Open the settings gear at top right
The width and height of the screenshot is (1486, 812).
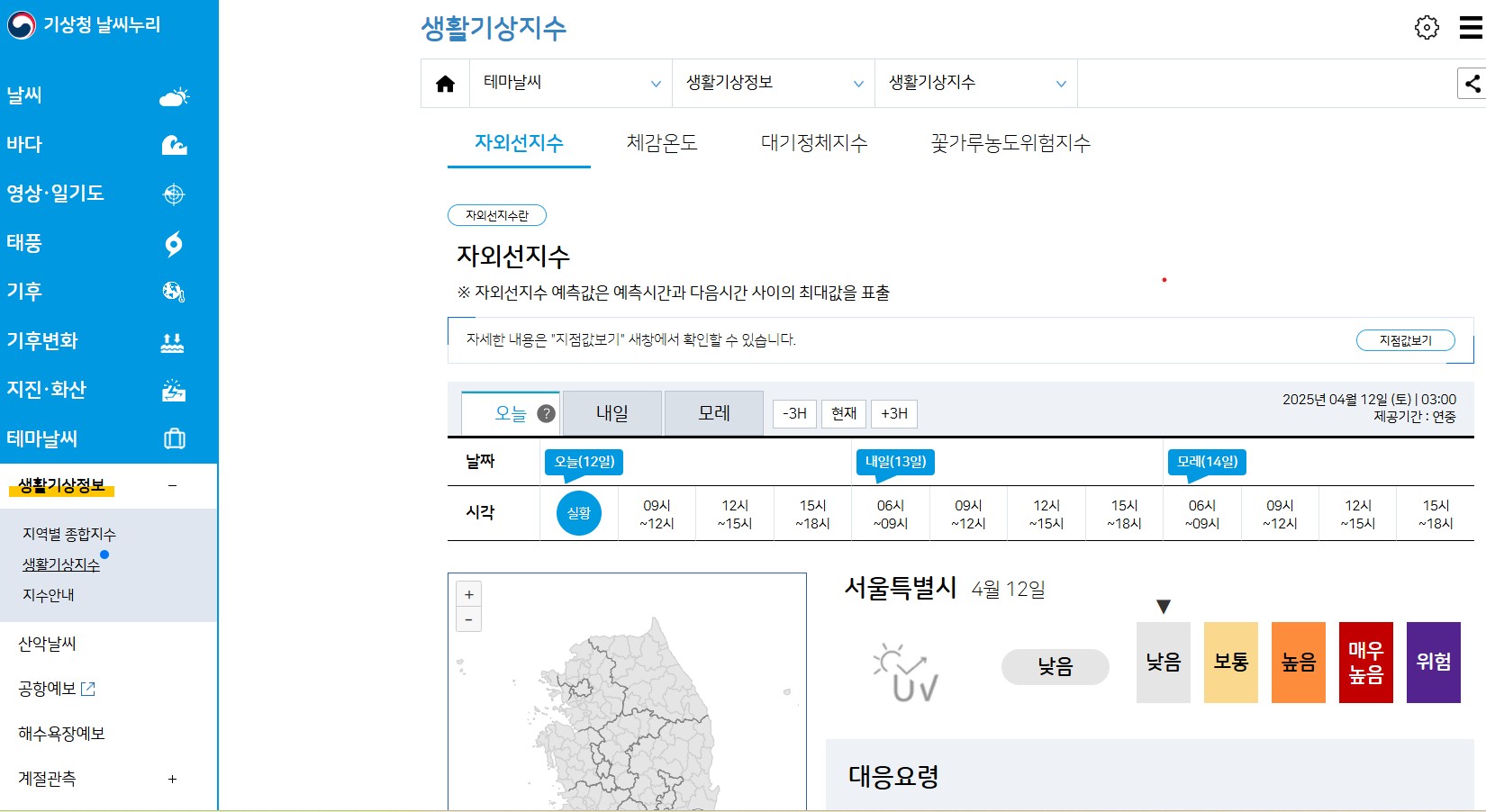pyautogui.click(x=1427, y=28)
